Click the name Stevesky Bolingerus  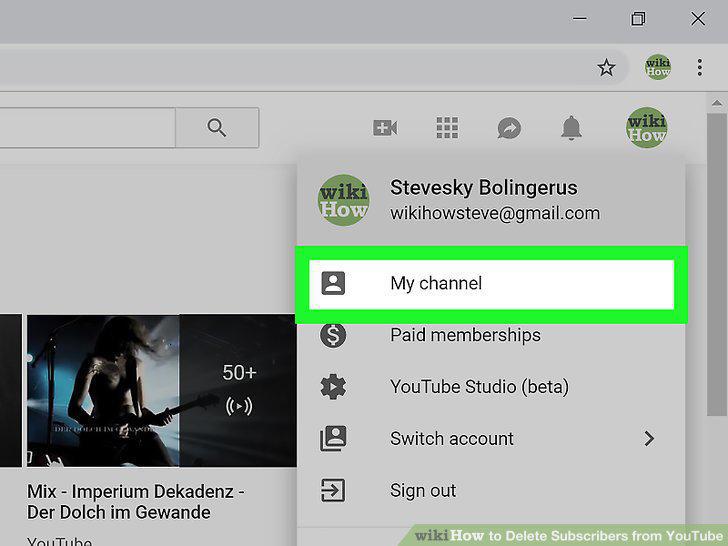[x=484, y=188]
